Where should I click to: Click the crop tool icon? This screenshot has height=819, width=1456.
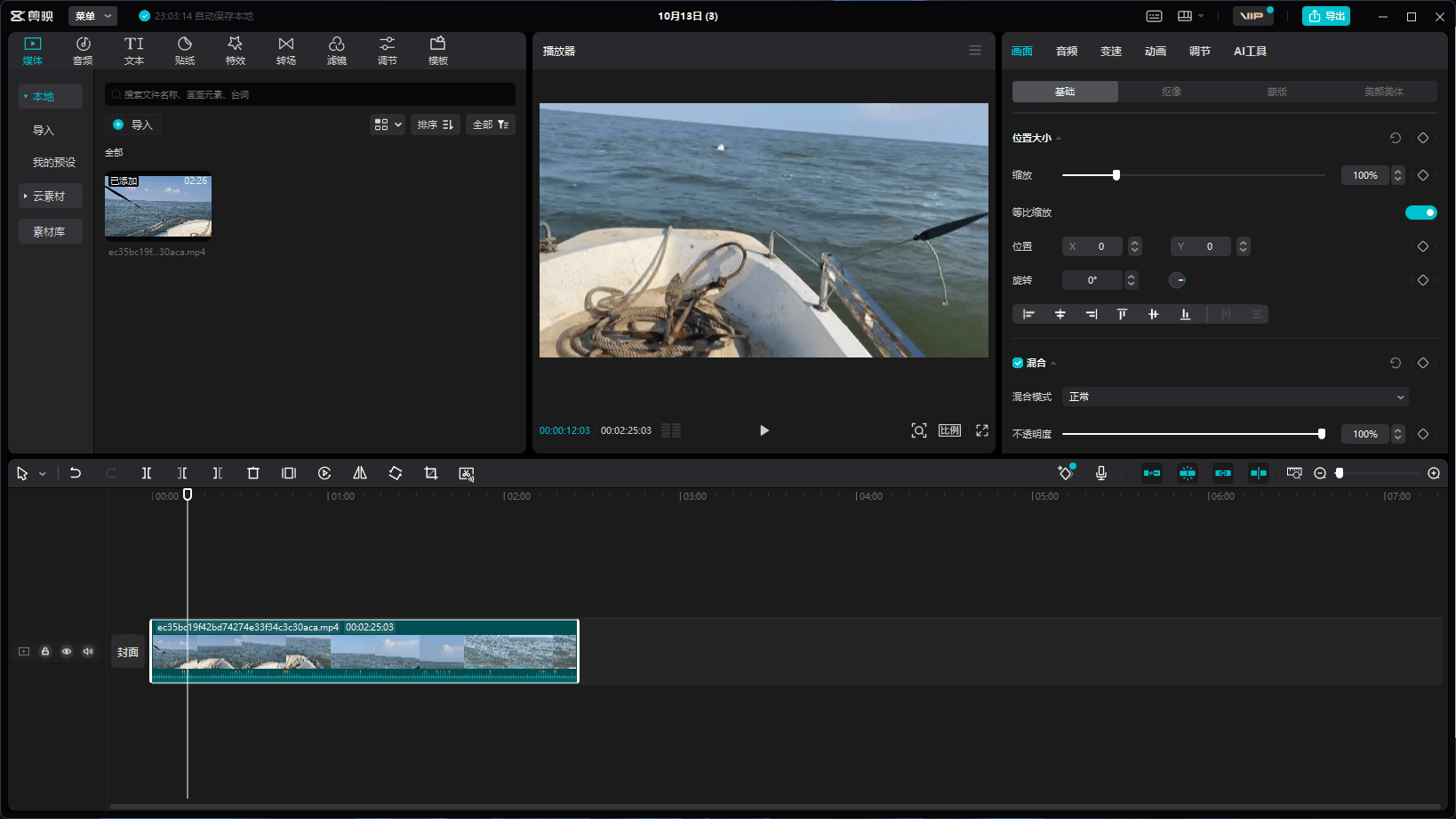click(x=431, y=473)
